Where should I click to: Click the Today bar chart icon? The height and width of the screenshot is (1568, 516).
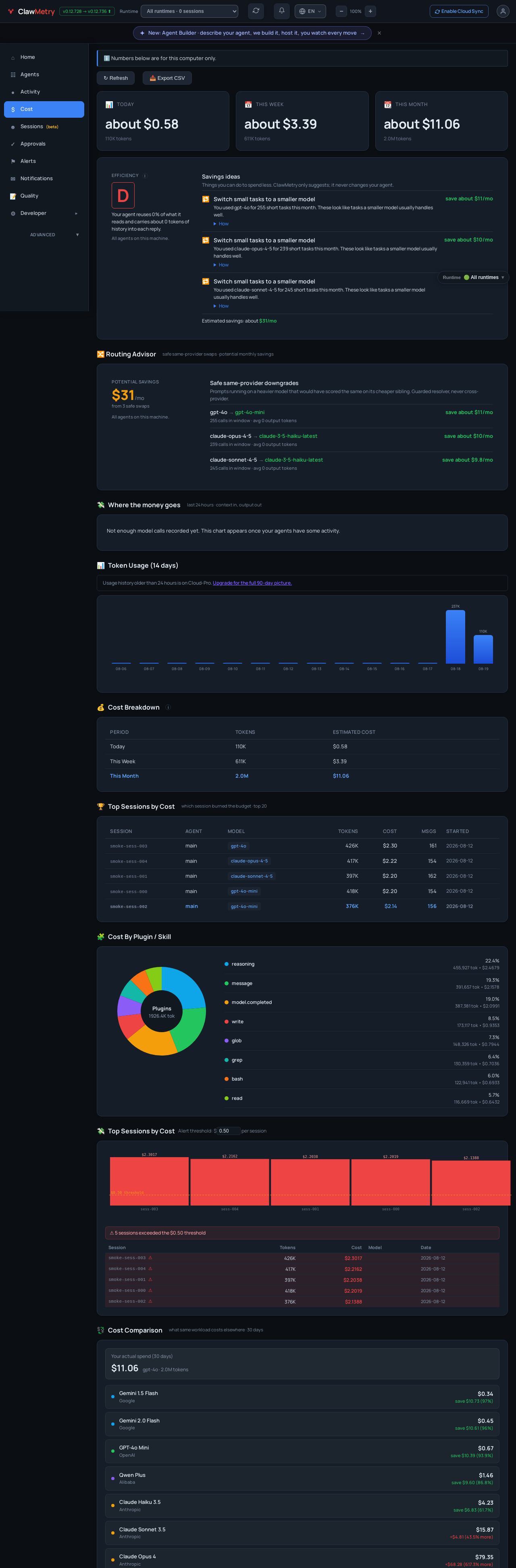[x=109, y=105]
